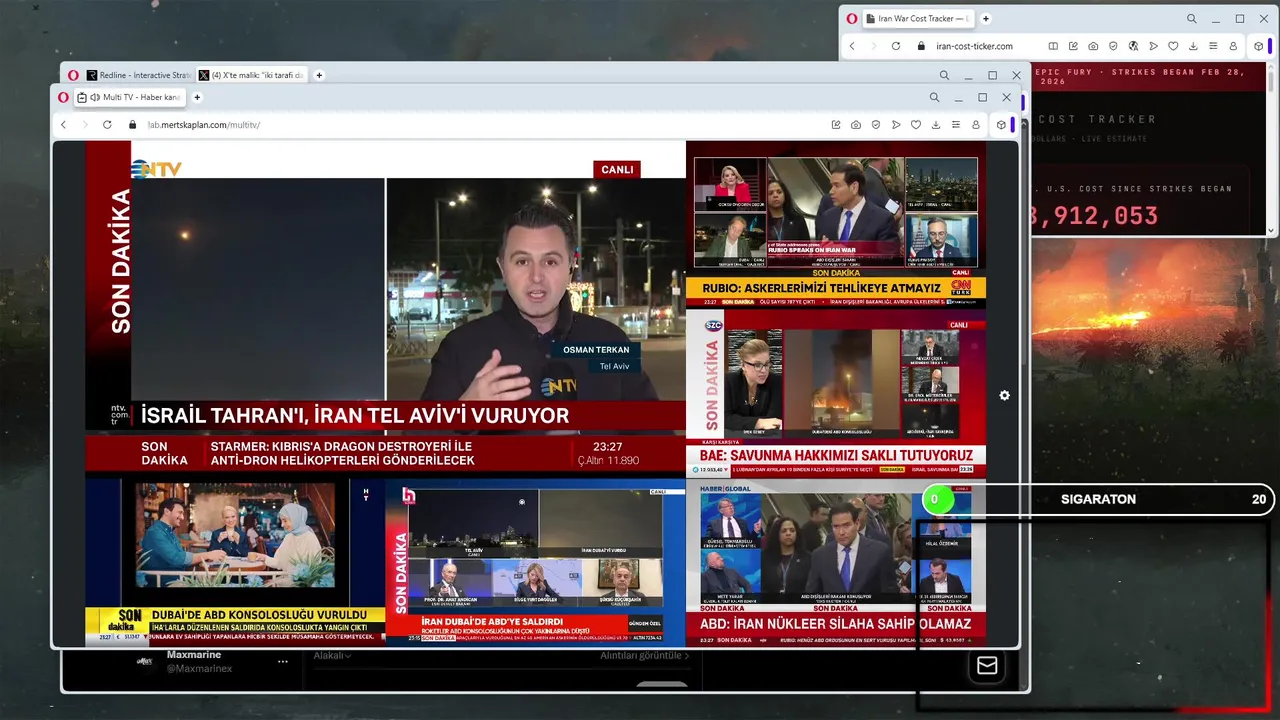Image resolution: width=1280 pixels, height=720 pixels.
Task: Open Opera menu in Redline window
Action: pyautogui.click(x=73, y=75)
